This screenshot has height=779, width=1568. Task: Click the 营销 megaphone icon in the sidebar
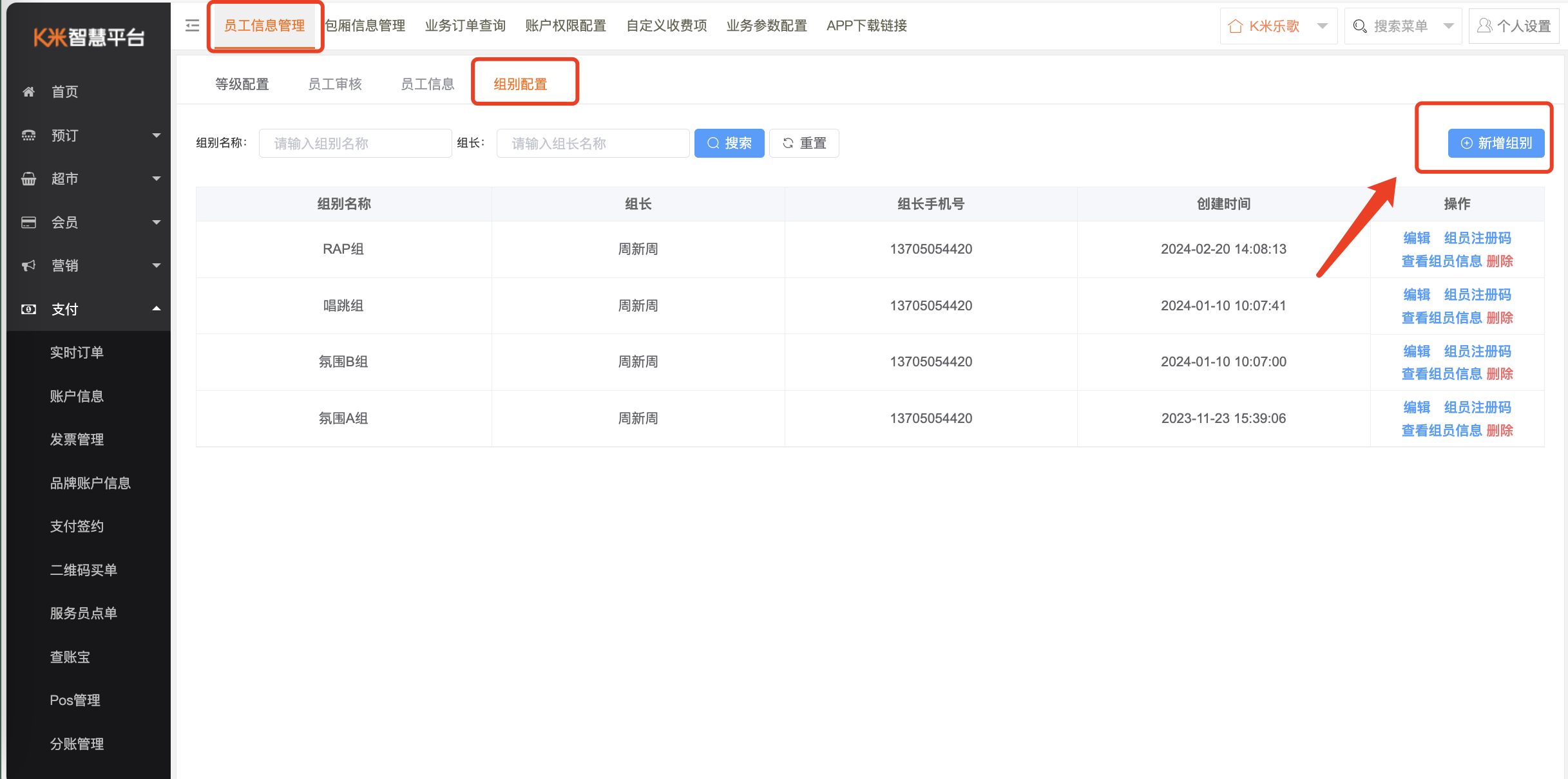click(28, 265)
